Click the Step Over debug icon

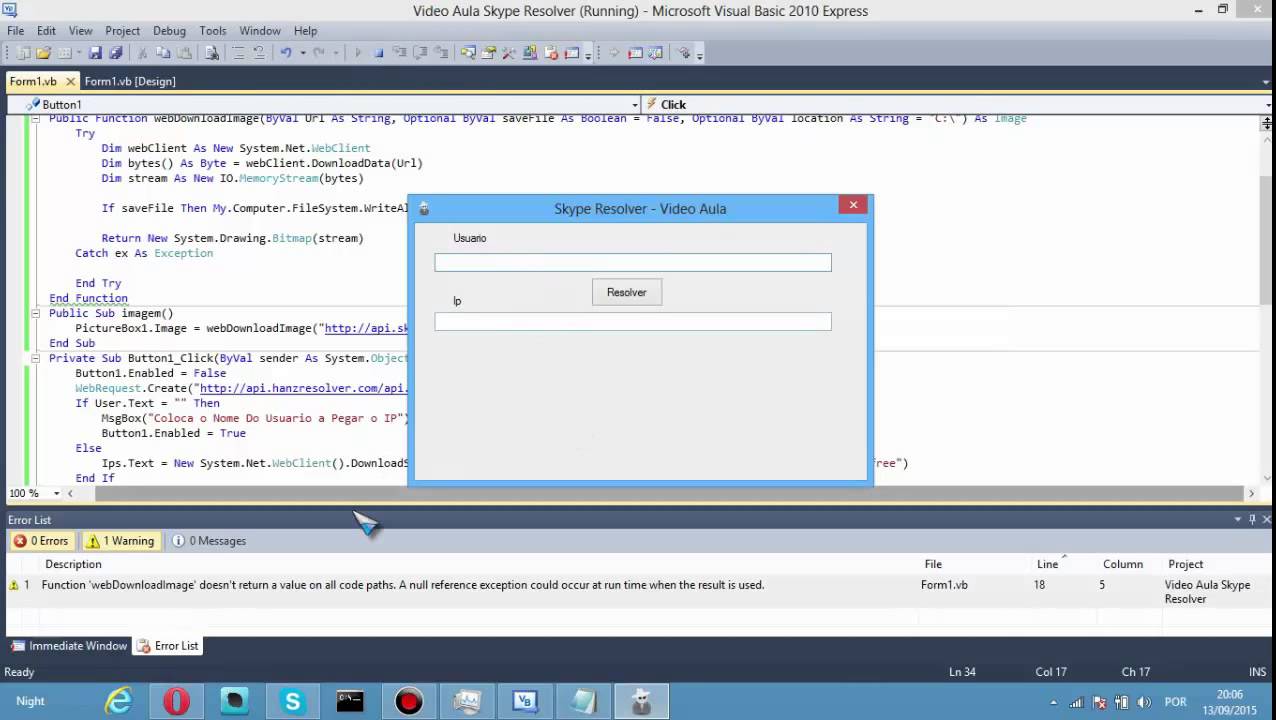click(x=421, y=53)
